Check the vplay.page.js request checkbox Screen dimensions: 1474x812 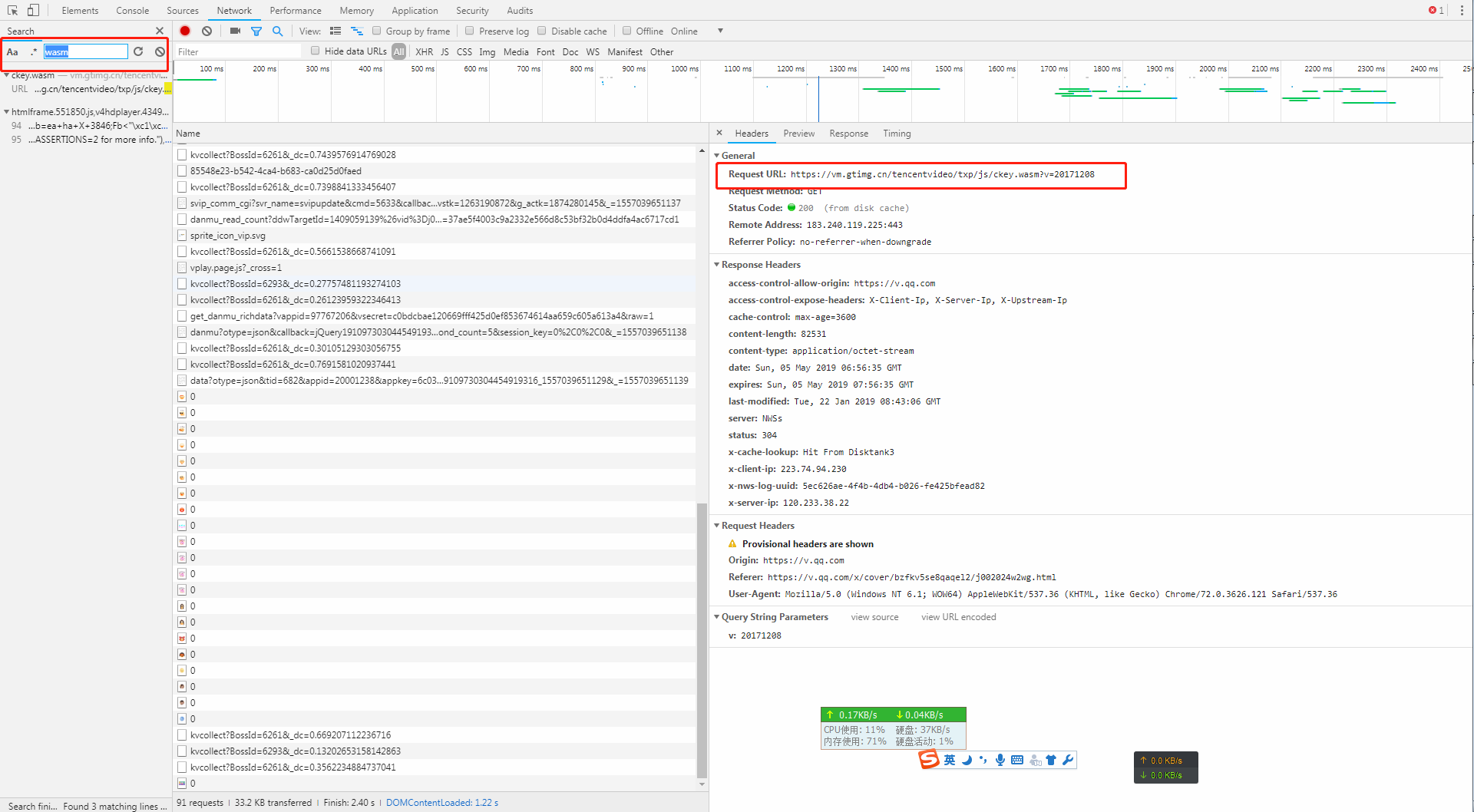tap(182, 267)
